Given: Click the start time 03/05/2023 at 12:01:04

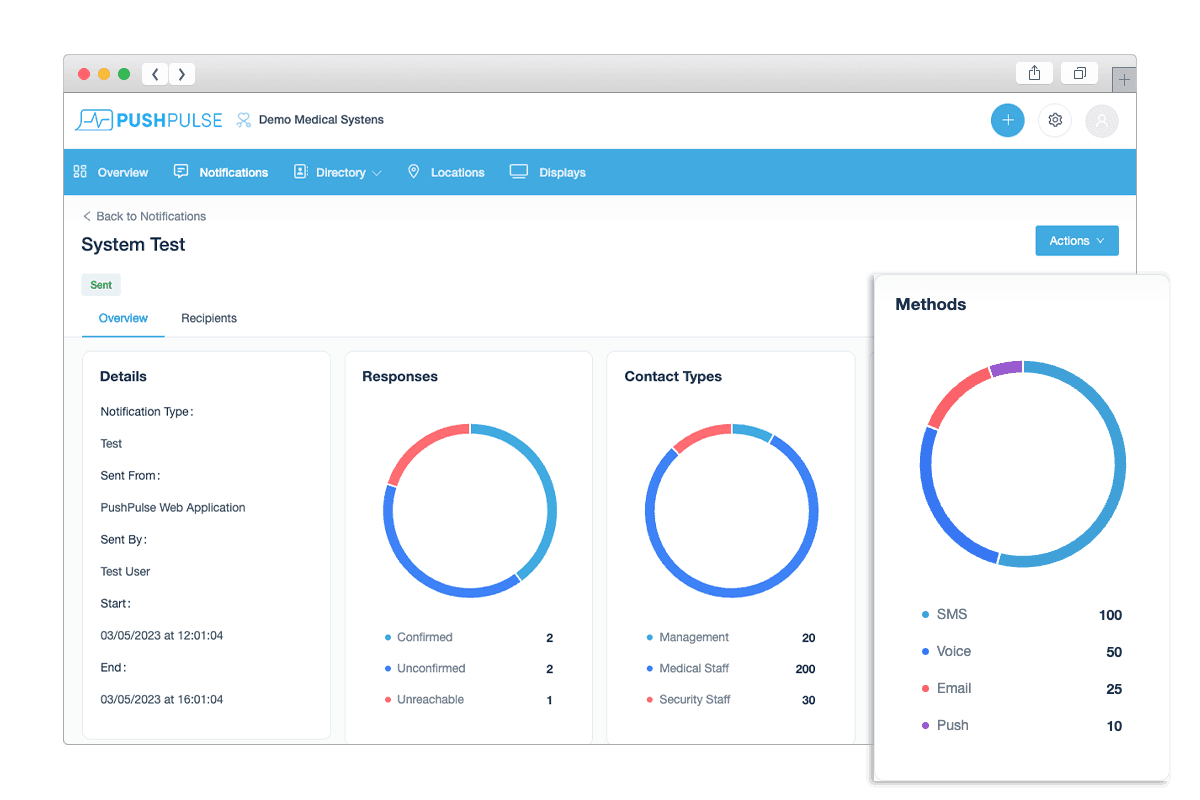Looking at the screenshot, I should tap(162, 635).
